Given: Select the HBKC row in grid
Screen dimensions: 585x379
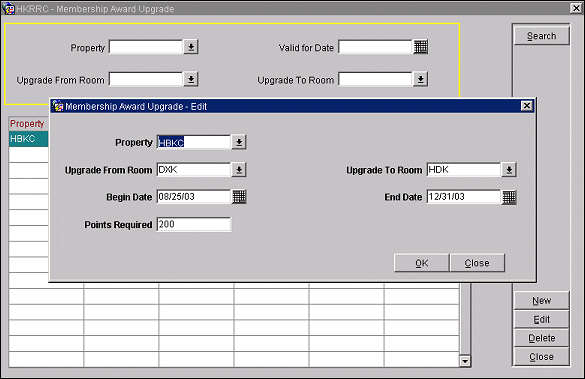Looking at the screenshot, I should [x=29, y=139].
